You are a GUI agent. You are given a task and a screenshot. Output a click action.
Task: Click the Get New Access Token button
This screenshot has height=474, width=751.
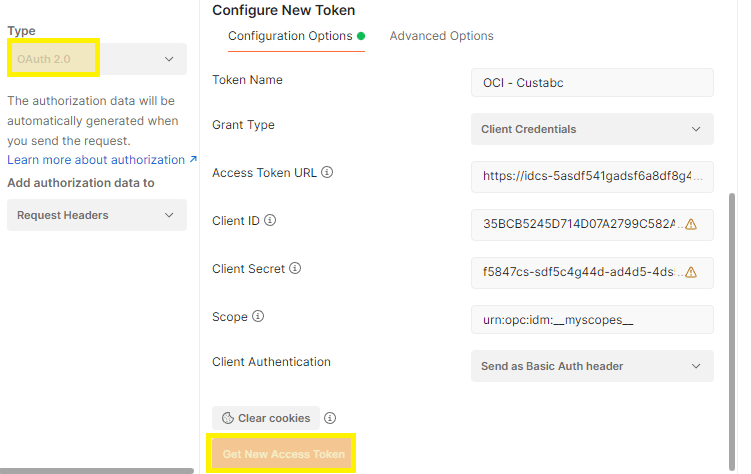[283, 454]
